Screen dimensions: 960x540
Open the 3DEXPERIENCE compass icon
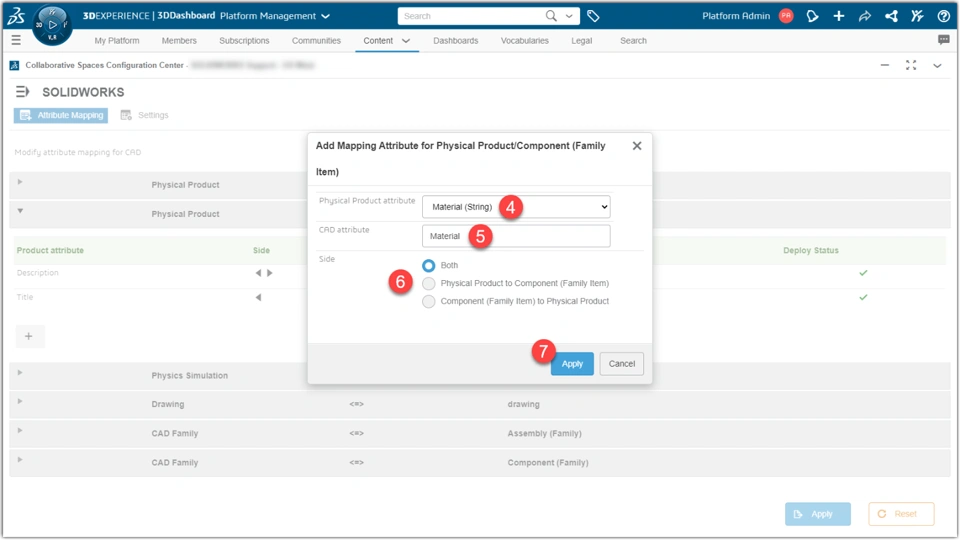click(52, 25)
